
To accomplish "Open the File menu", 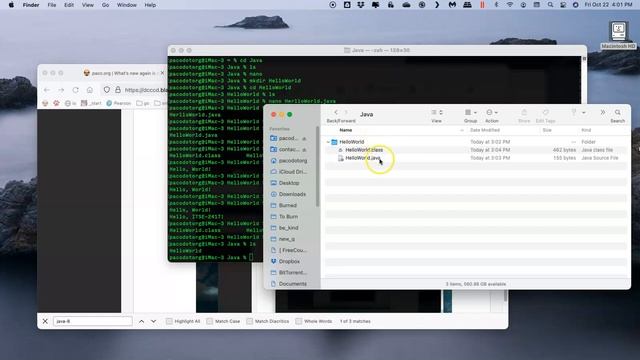I will tap(52, 5).
